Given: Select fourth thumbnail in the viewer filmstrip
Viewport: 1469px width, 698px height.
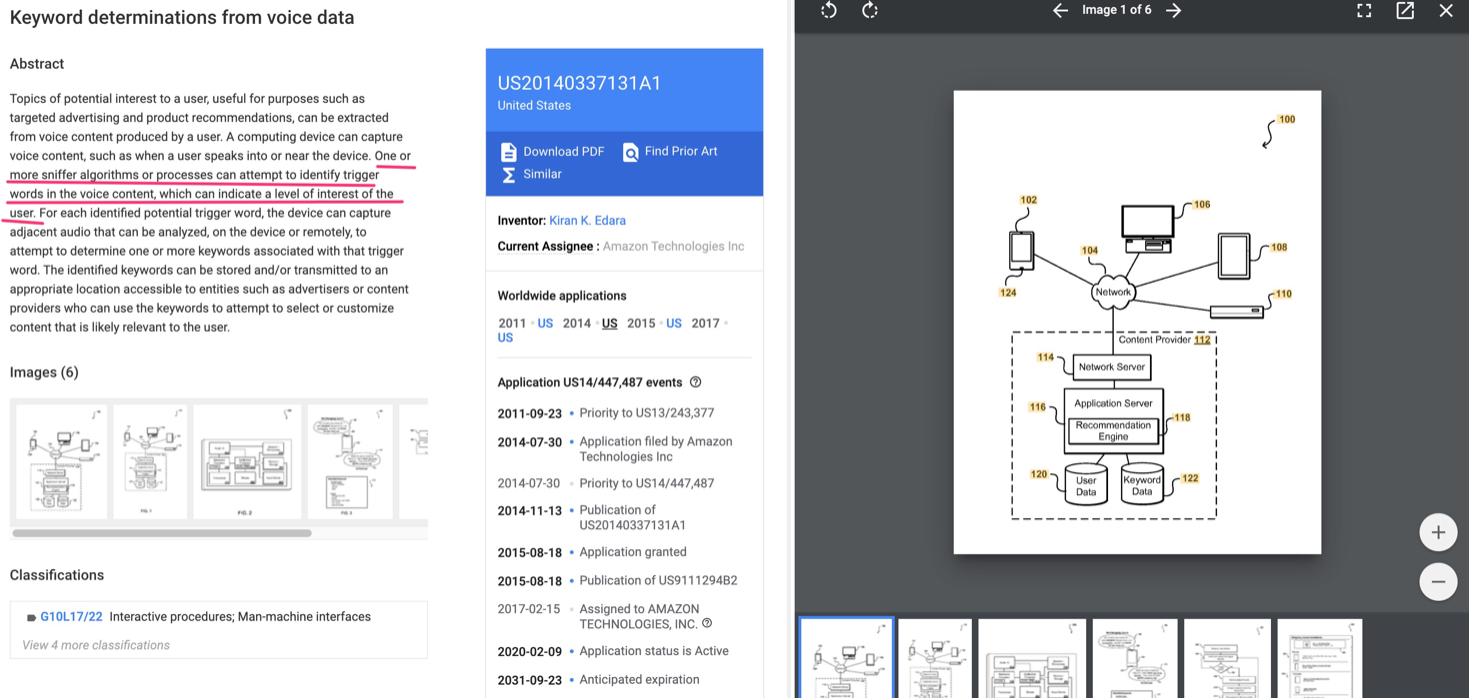Looking at the screenshot, I should pos(1135,658).
